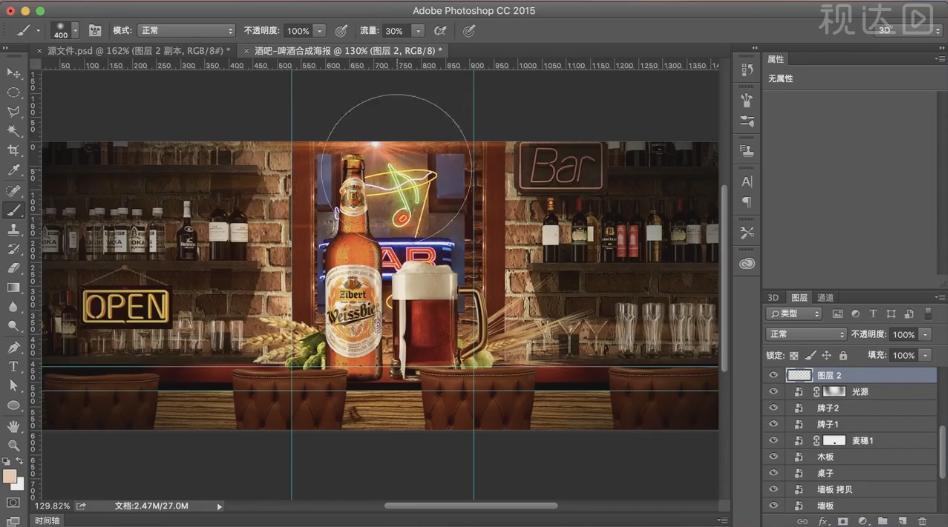Click the background color swatch
Viewport: 948px width, 527px height.
tap(19, 485)
